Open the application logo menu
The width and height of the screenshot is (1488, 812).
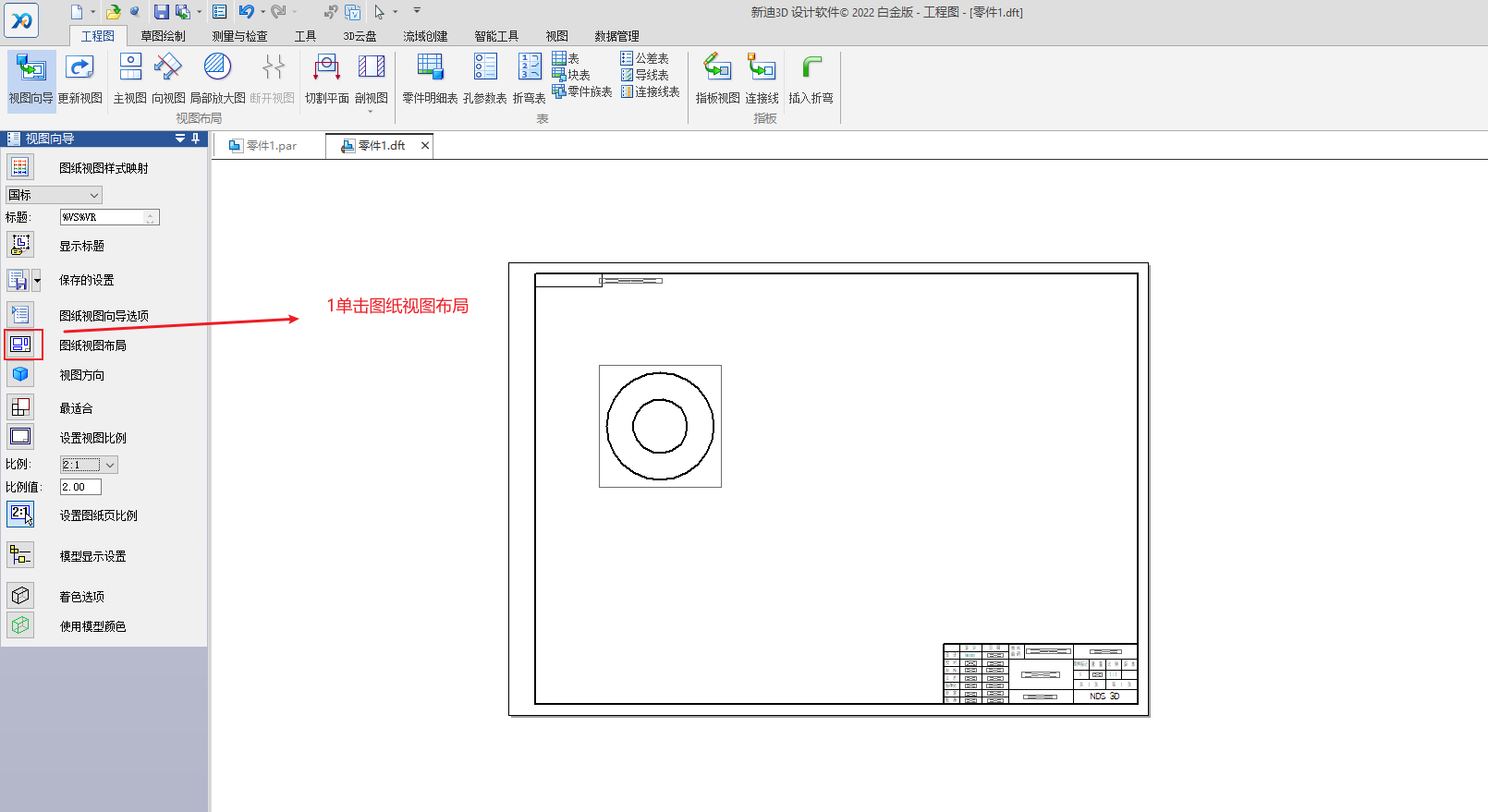(21, 20)
